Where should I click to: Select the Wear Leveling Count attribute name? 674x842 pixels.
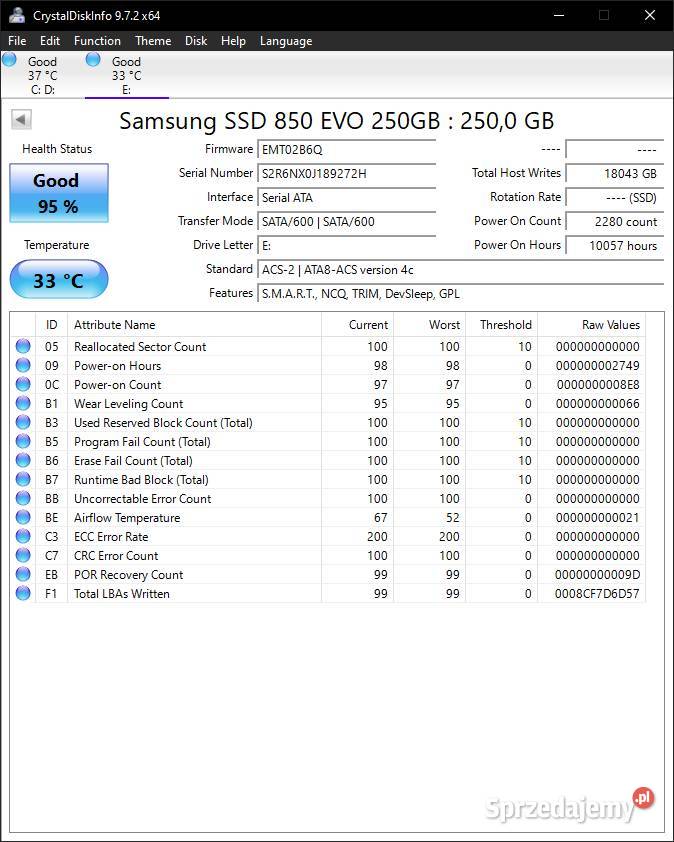point(129,404)
